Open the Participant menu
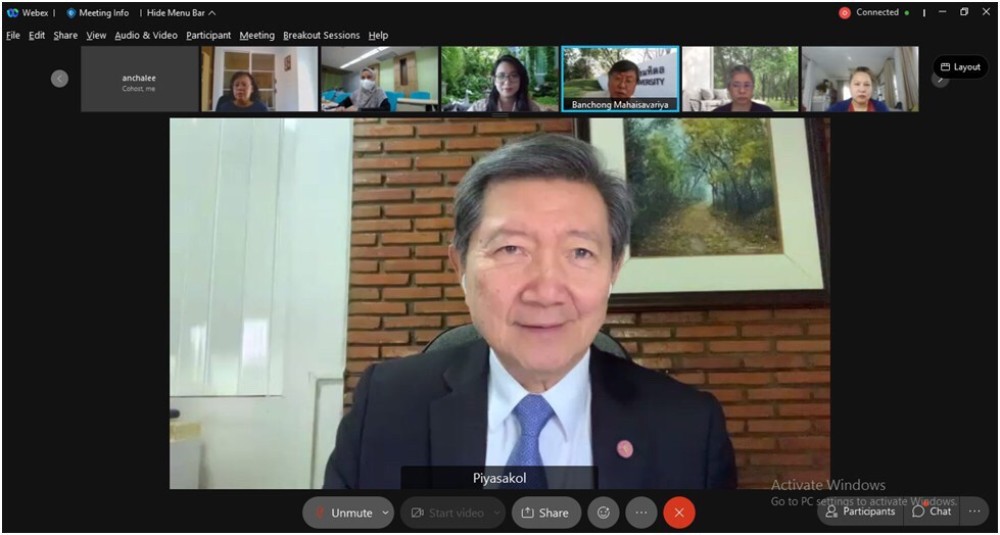 tap(208, 35)
